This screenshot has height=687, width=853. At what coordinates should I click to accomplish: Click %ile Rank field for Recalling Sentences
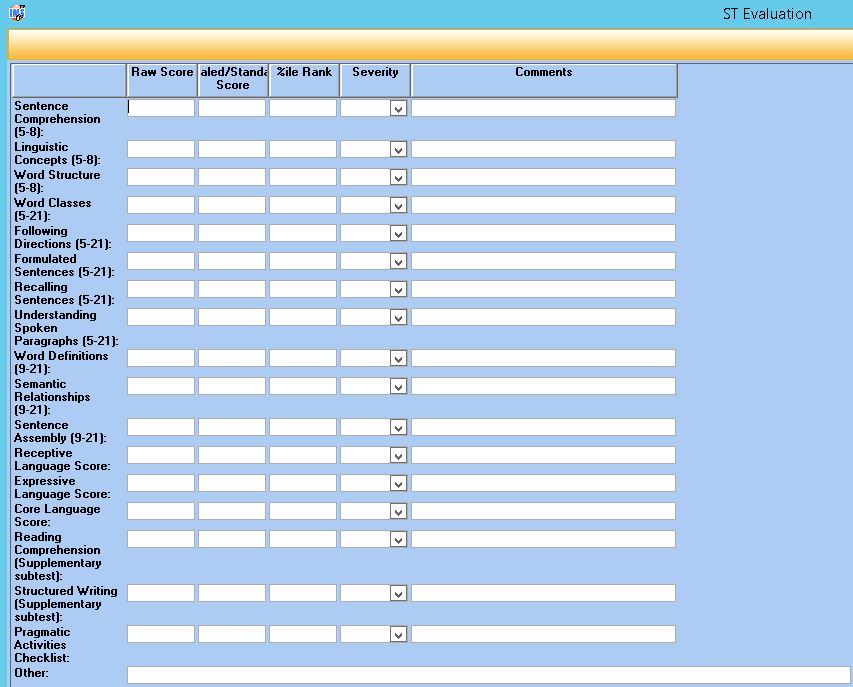coord(303,289)
